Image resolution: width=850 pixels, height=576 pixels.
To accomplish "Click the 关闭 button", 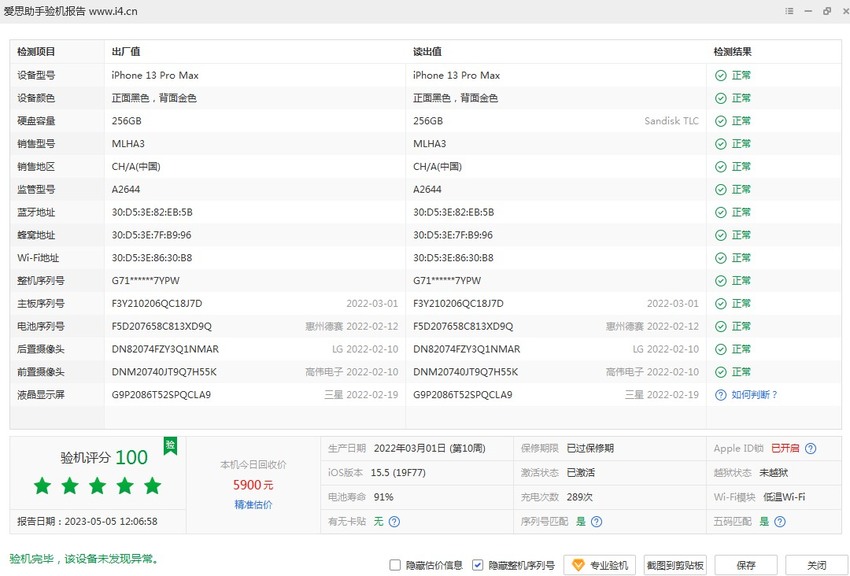I will (816, 565).
